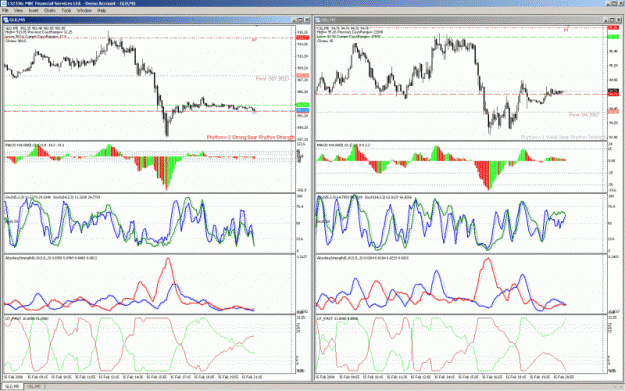Click the main application title bar icon
This screenshot has height=391, width=625.
tap(3, 3)
